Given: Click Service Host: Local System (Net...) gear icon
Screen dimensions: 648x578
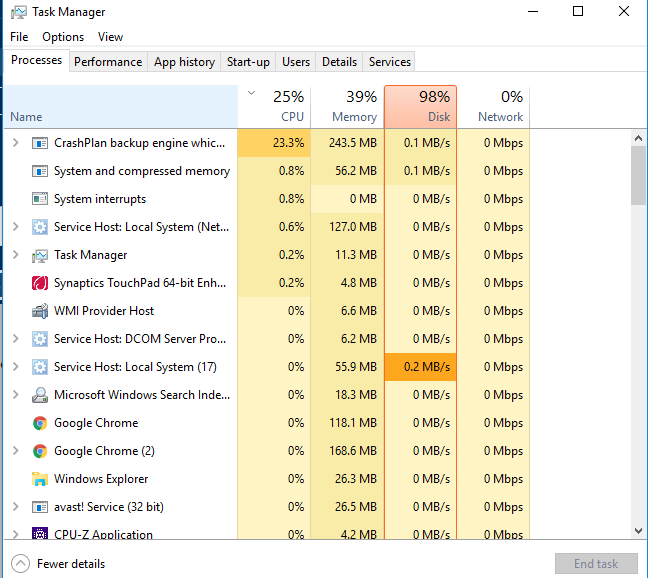Looking at the screenshot, I should point(40,227).
